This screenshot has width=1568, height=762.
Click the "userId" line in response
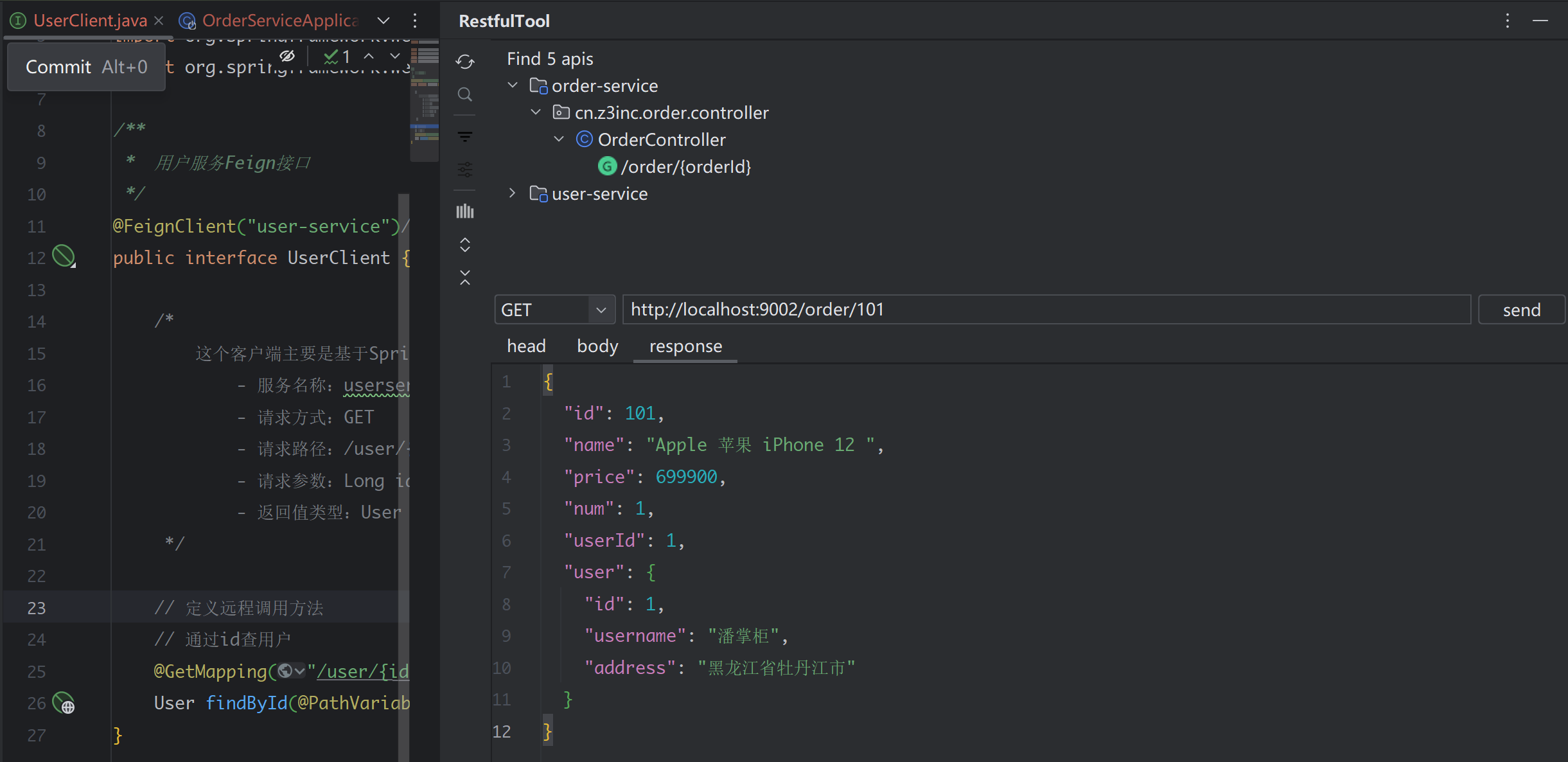(x=624, y=540)
